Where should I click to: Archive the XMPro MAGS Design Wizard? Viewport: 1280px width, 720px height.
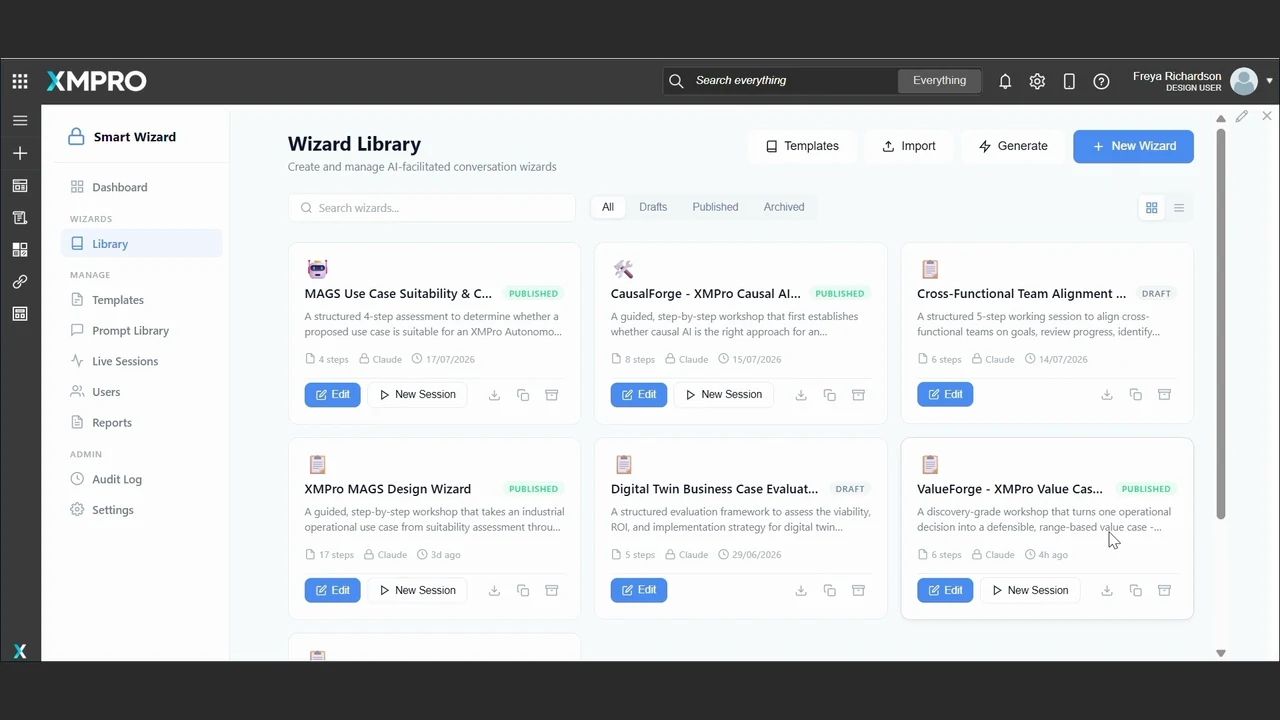[x=551, y=591]
